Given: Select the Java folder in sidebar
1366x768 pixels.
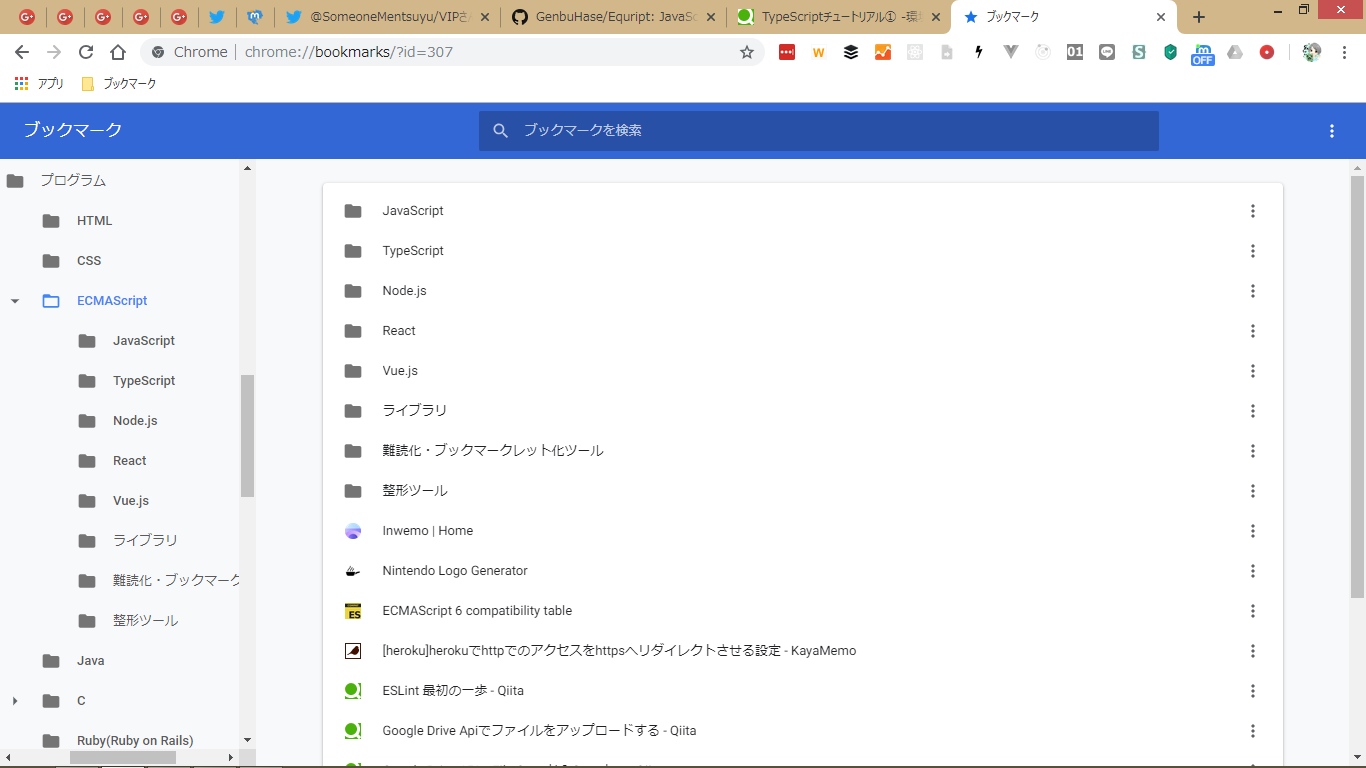Looking at the screenshot, I should (90, 661).
